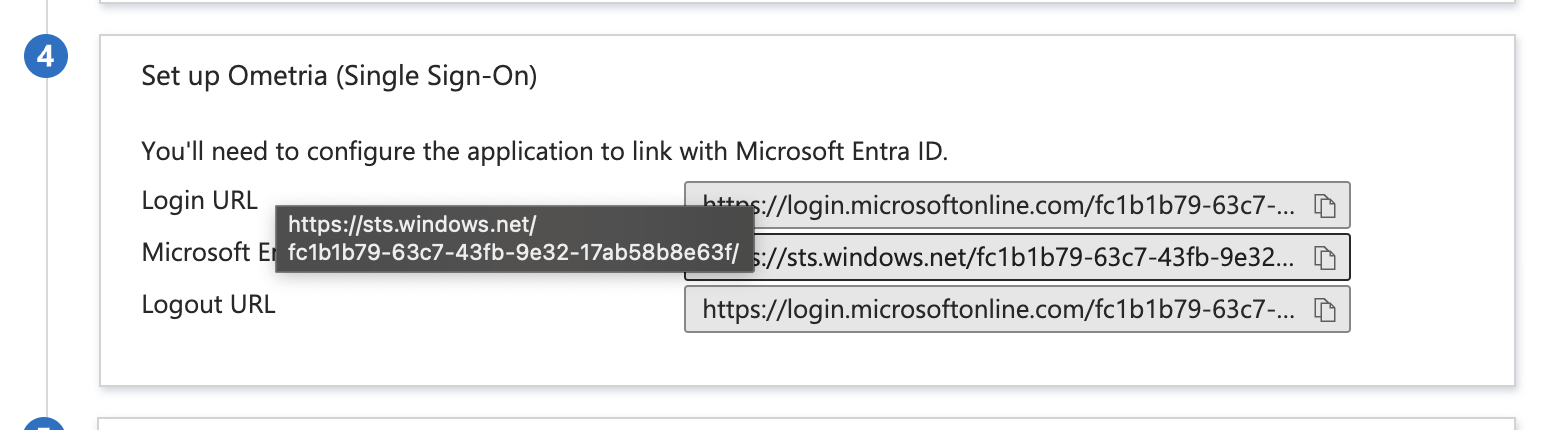Select the partially visible step 5 badge

(x=45, y=424)
